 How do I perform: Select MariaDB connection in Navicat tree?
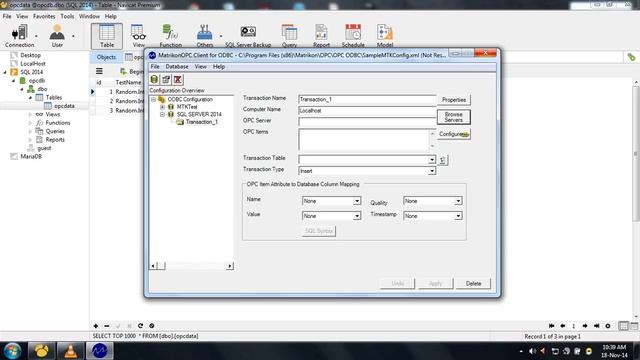(x=31, y=156)
